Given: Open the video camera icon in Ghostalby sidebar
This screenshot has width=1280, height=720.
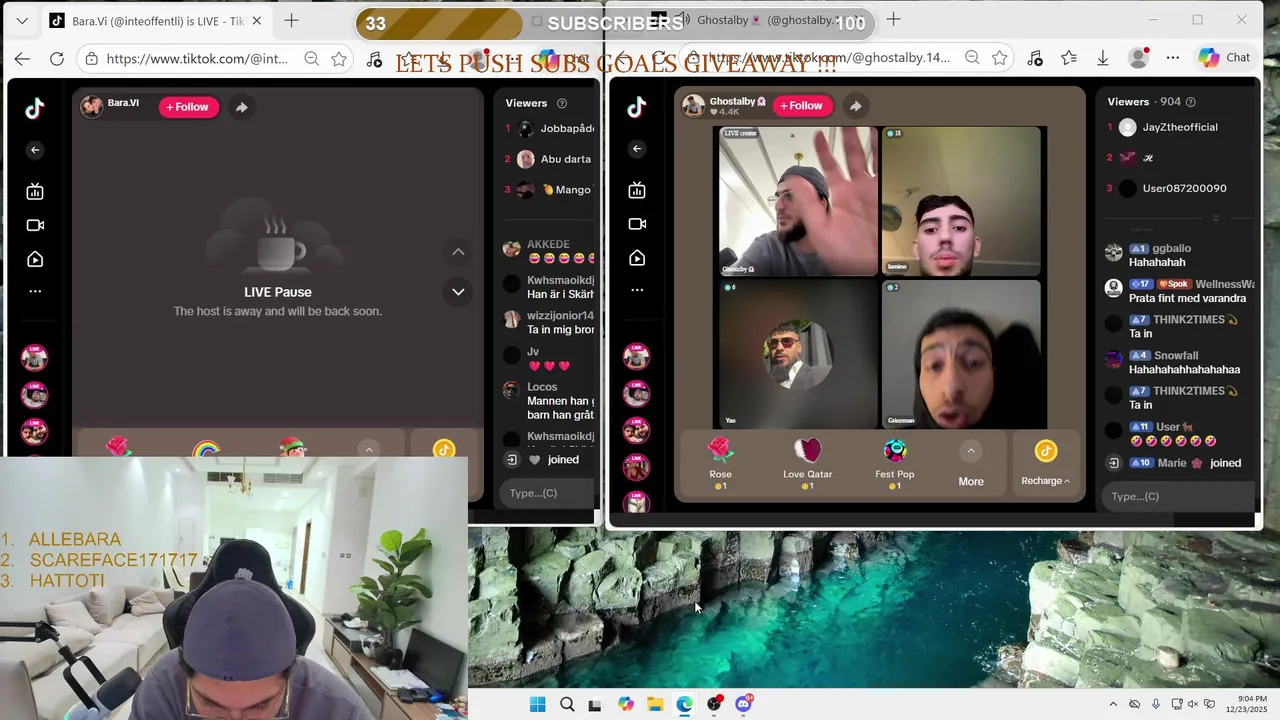Looking at the screenshot, I should click(637, 224).
